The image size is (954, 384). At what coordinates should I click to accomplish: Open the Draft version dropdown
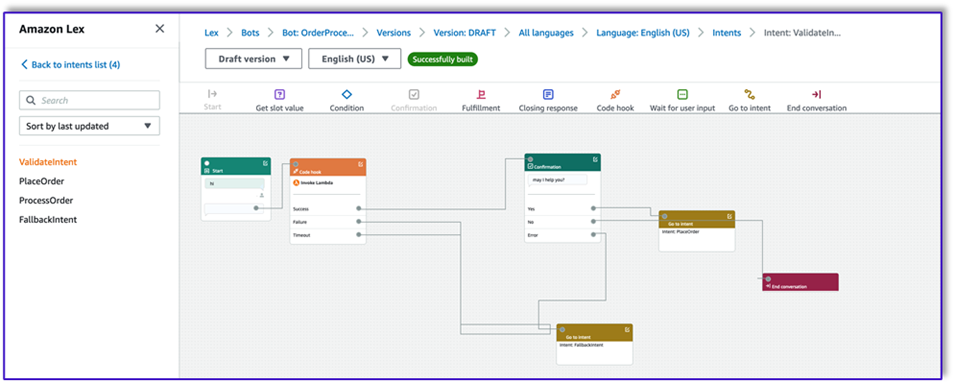(x=253, y=59)
